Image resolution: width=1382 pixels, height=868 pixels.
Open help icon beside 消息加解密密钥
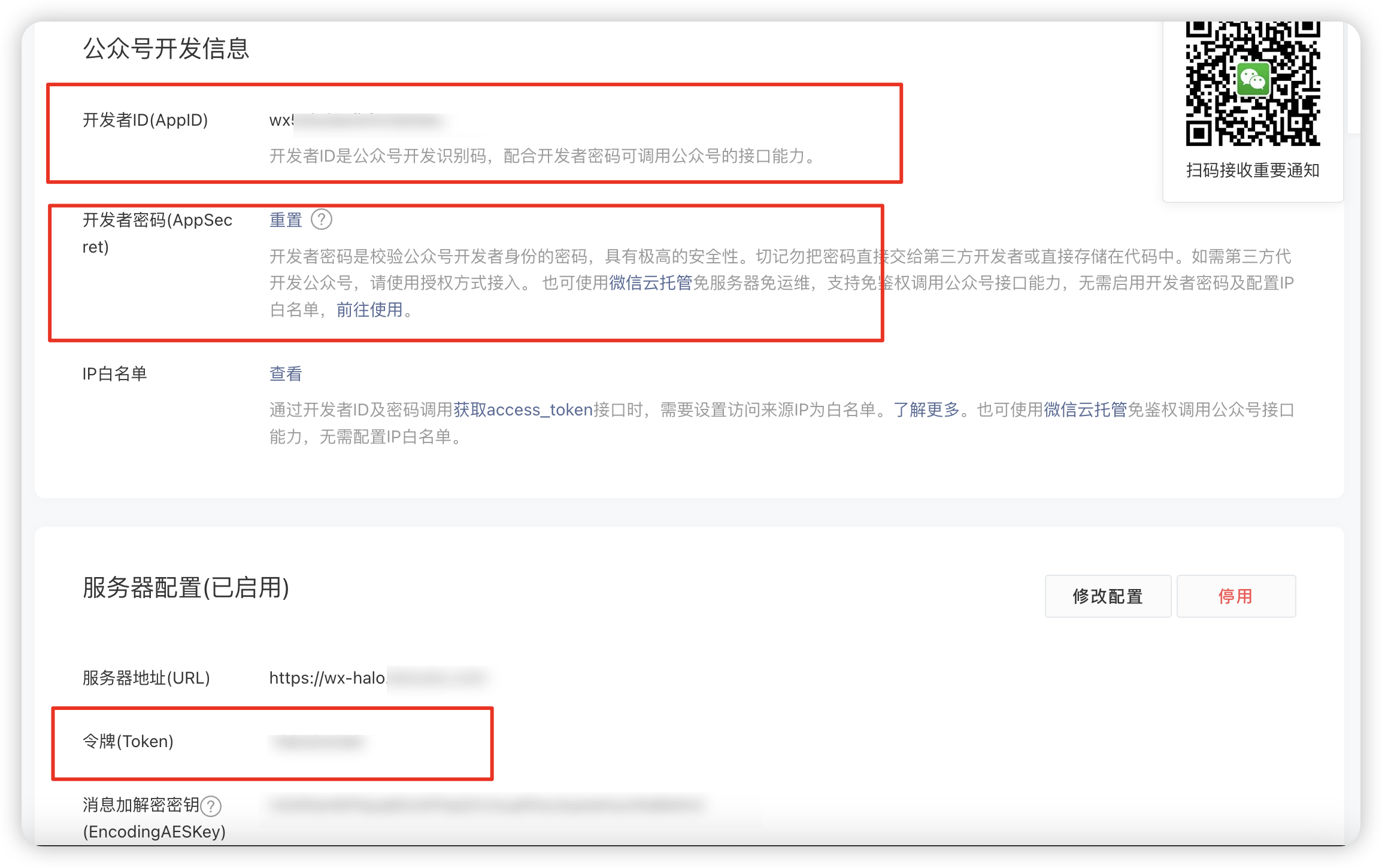coord(211,806)
